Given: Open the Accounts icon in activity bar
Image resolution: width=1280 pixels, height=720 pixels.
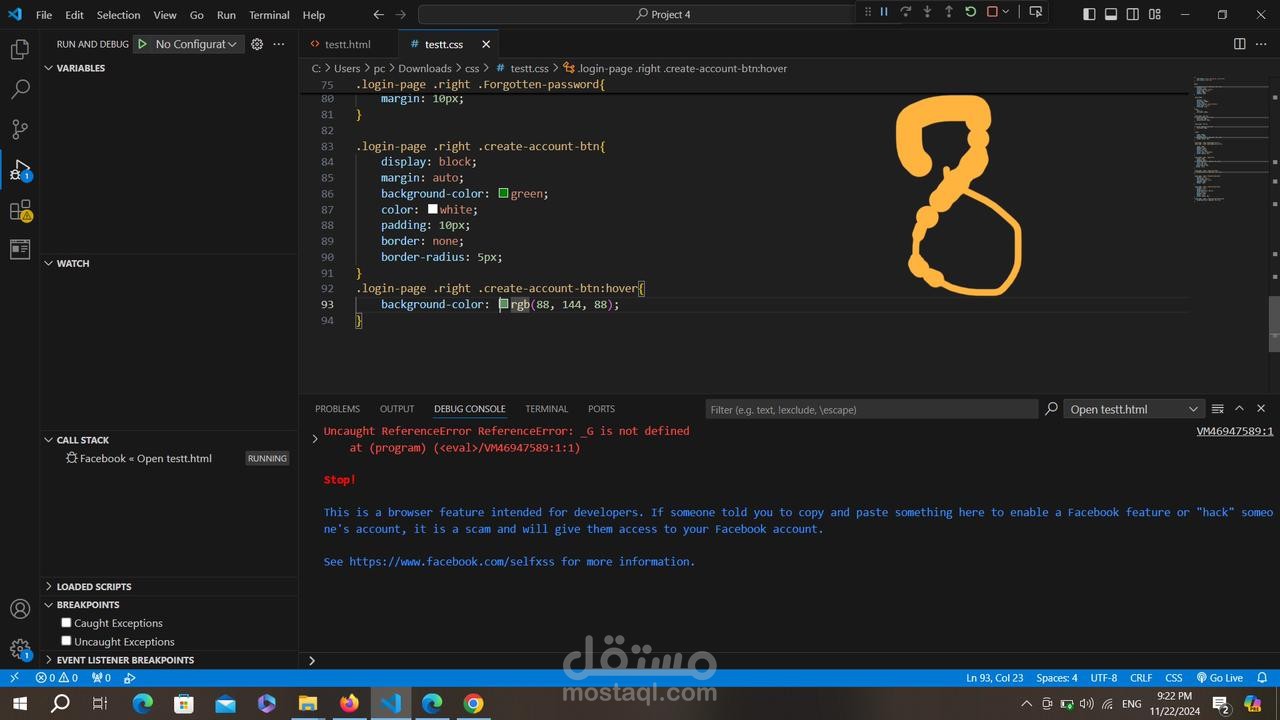Looking at the screenshot, I should (20, 609).
